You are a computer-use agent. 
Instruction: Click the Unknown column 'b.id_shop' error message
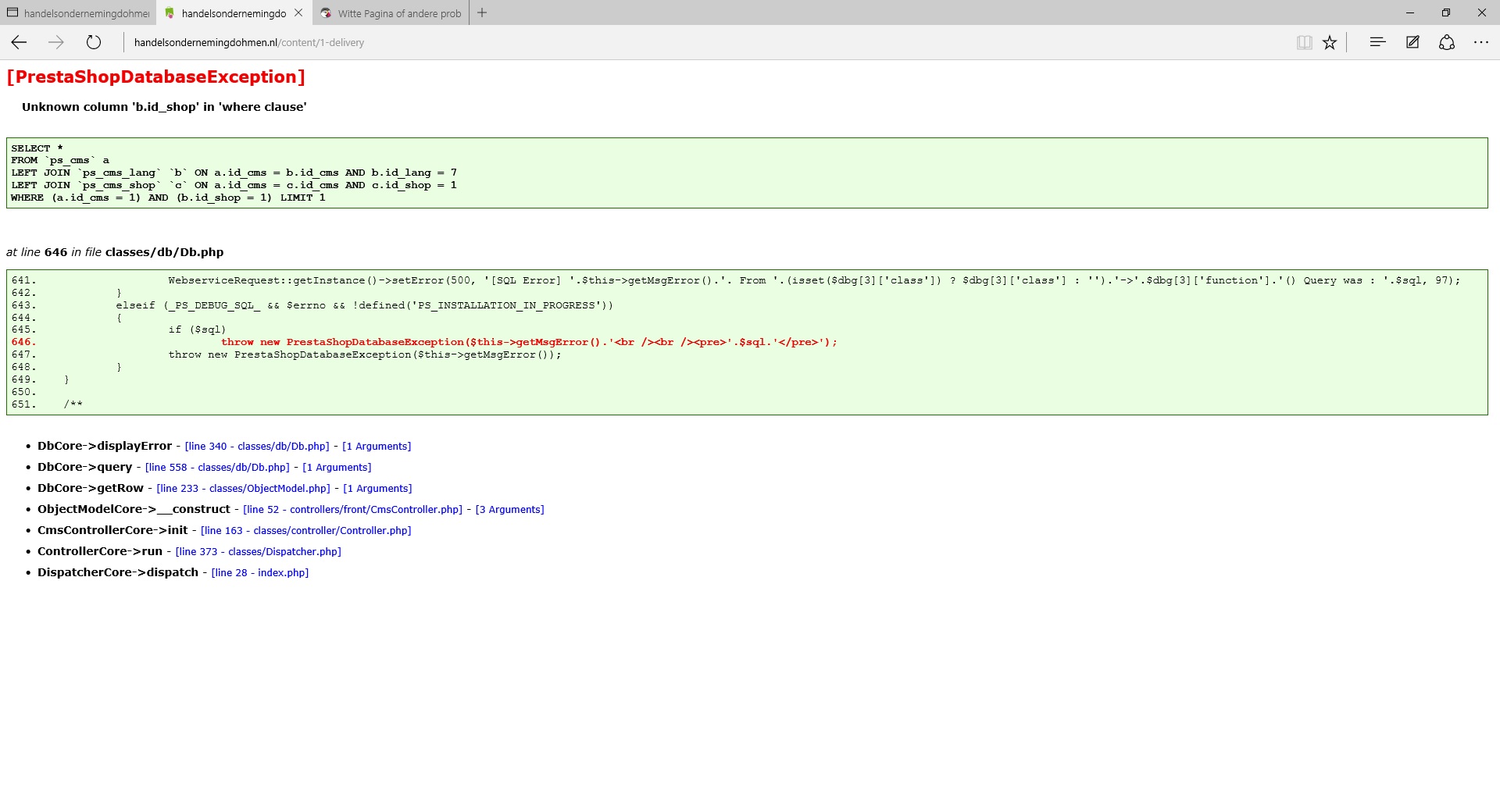coord(164,107)
